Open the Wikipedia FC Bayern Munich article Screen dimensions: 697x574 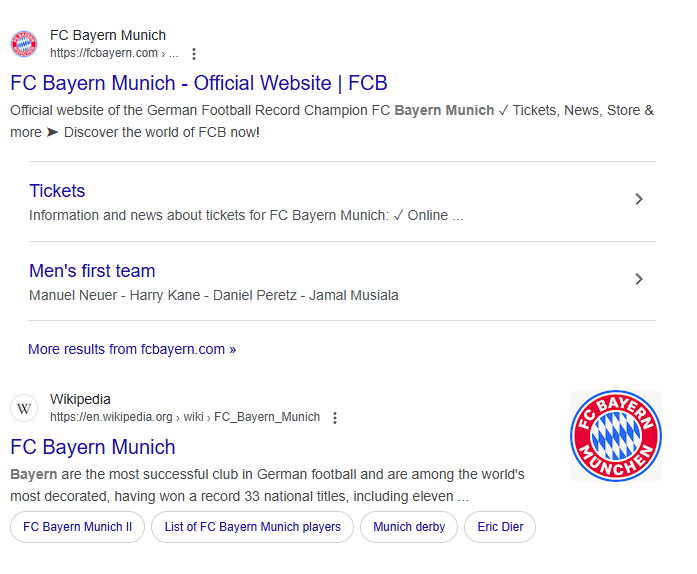click(92, 447)
